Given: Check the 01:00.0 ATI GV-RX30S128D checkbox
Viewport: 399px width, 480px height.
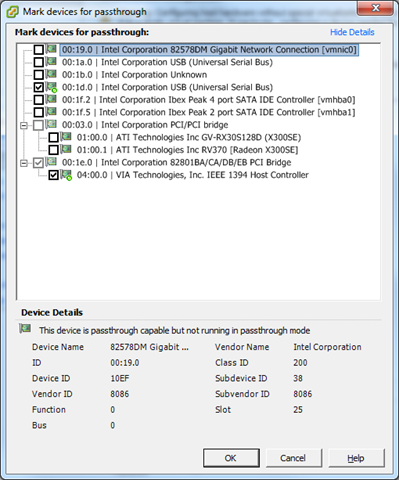Looking at the screenshot, I should click(x=53, y=137).
